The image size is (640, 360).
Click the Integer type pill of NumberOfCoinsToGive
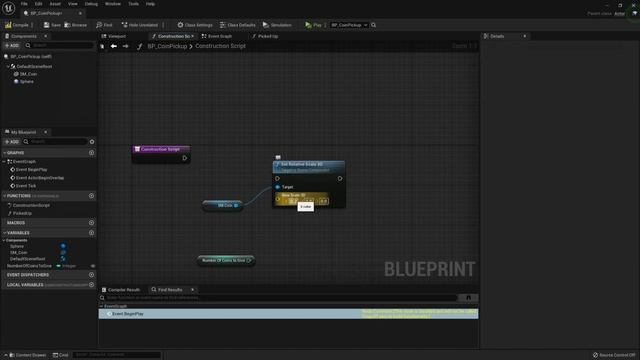tap(66, 266)
